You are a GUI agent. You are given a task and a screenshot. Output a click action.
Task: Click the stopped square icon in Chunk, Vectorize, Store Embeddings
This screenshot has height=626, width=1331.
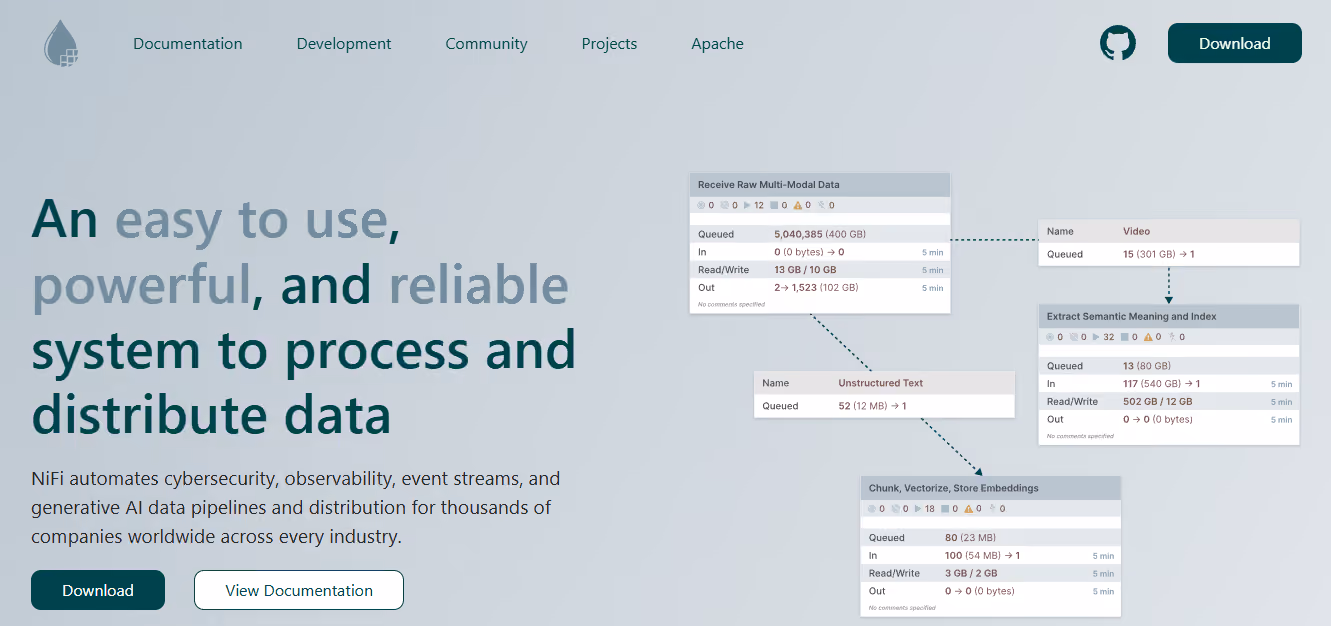click(x=944, y=509)
